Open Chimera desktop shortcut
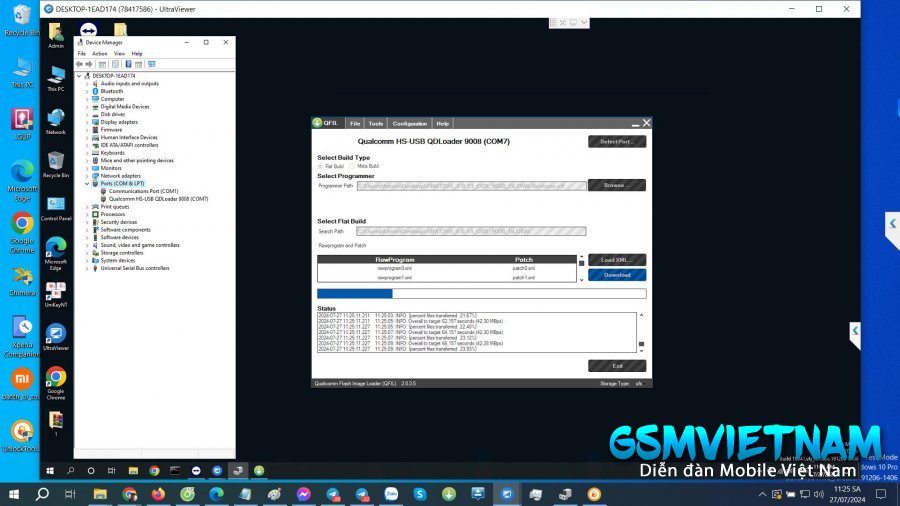The width and height of the screenshot is (900, 506). click(x=22, y=281)
